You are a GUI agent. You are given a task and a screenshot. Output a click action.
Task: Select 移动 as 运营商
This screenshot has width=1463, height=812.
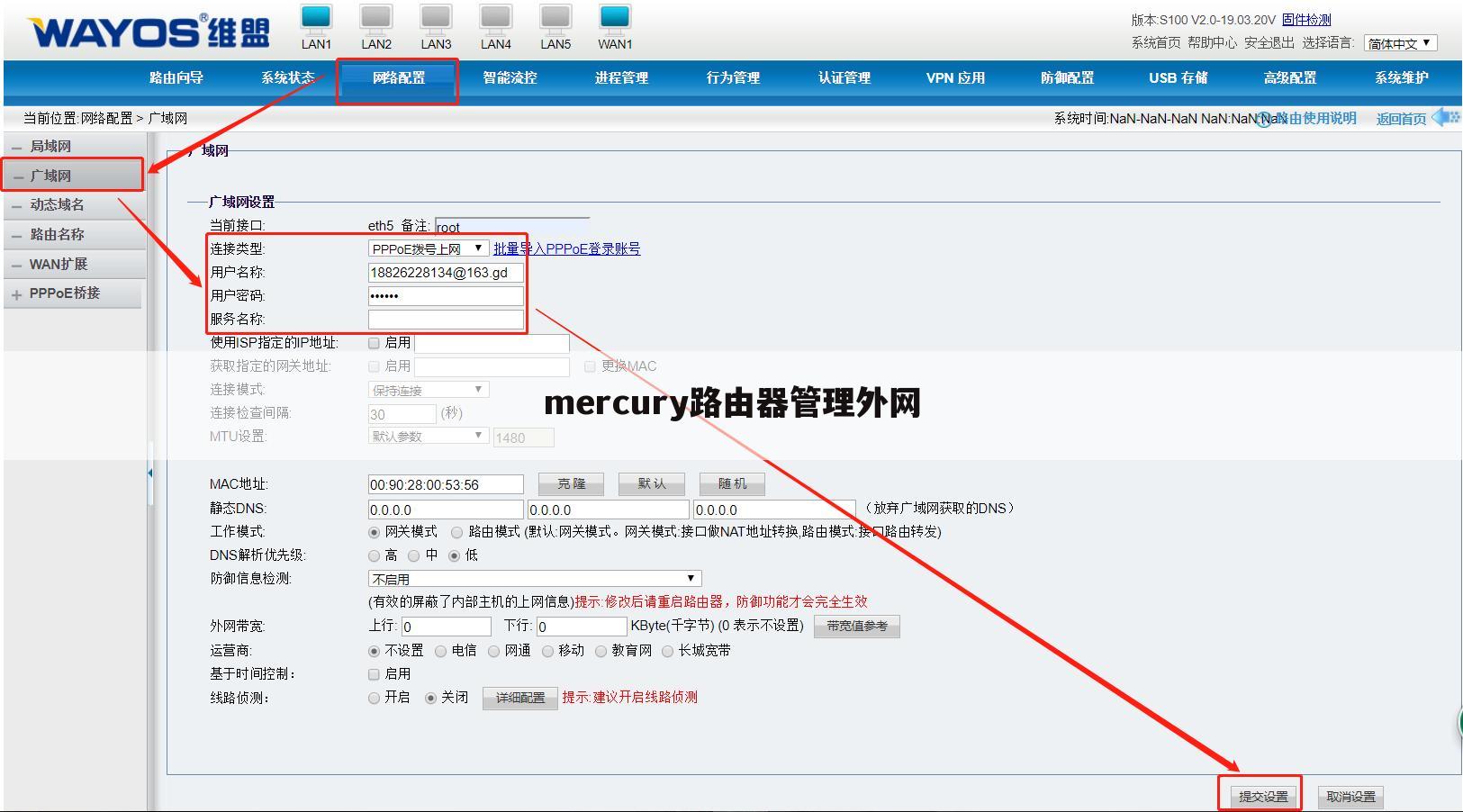(x=547, y=651)
